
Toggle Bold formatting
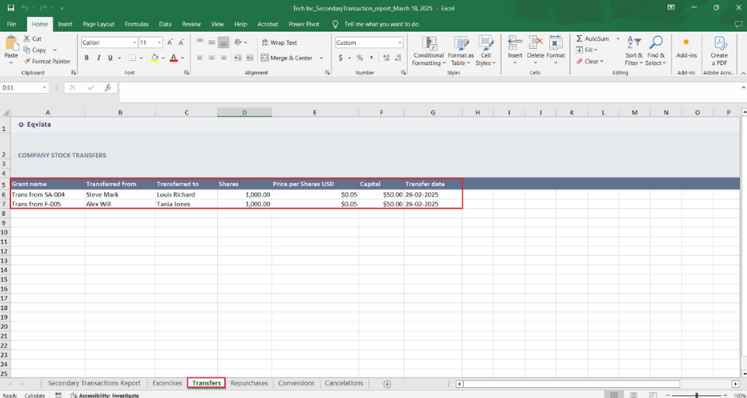86,58
